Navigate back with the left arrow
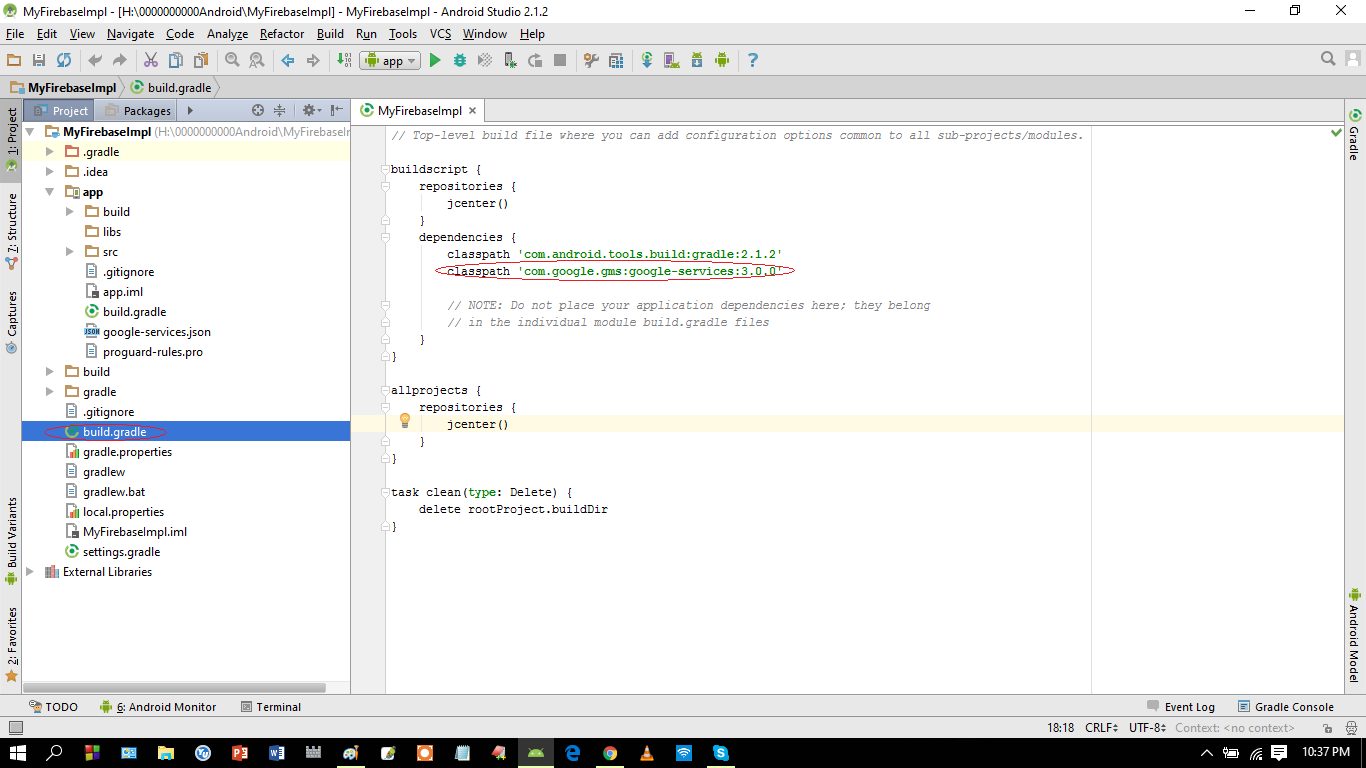Image resolution: width=1366 pixels, height=768 pixels. (x=288, y=61)
